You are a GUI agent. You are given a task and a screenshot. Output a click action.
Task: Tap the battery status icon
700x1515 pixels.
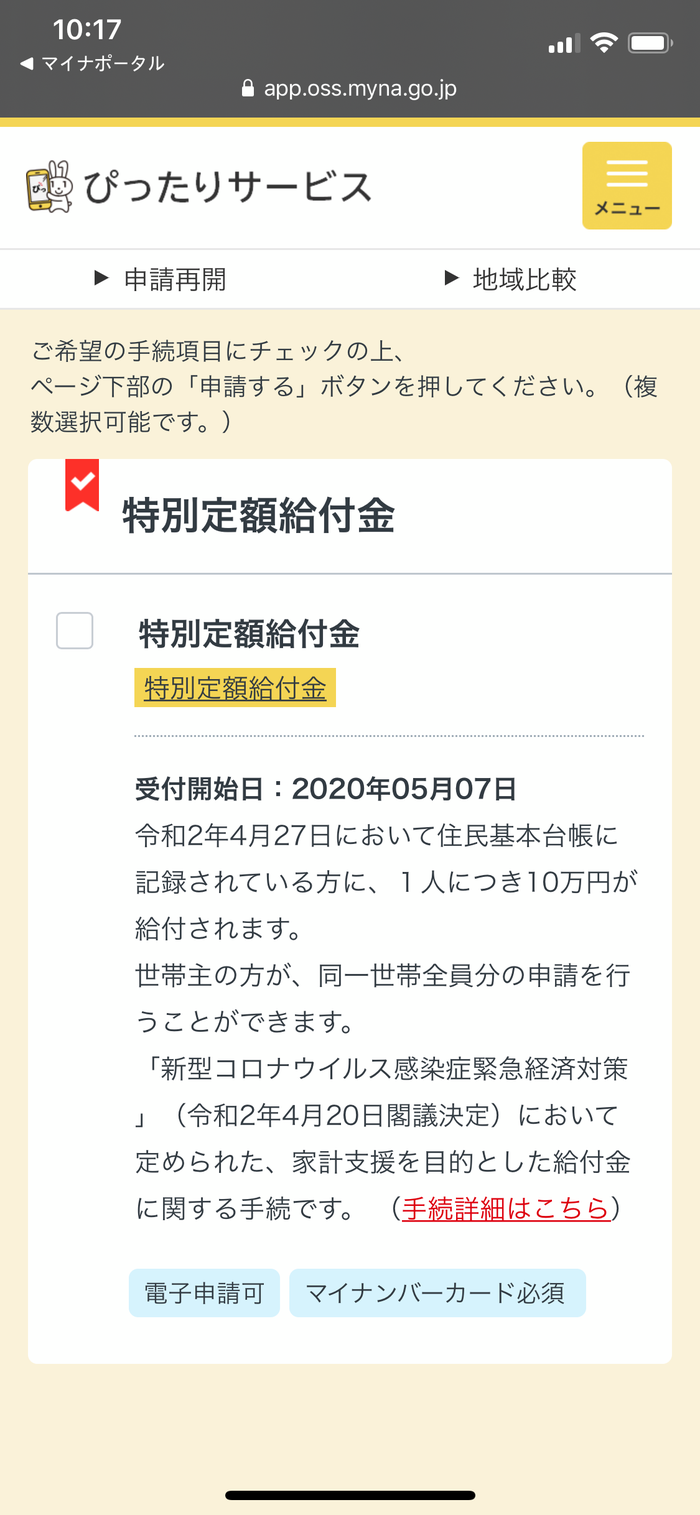[x=650, y=43]
